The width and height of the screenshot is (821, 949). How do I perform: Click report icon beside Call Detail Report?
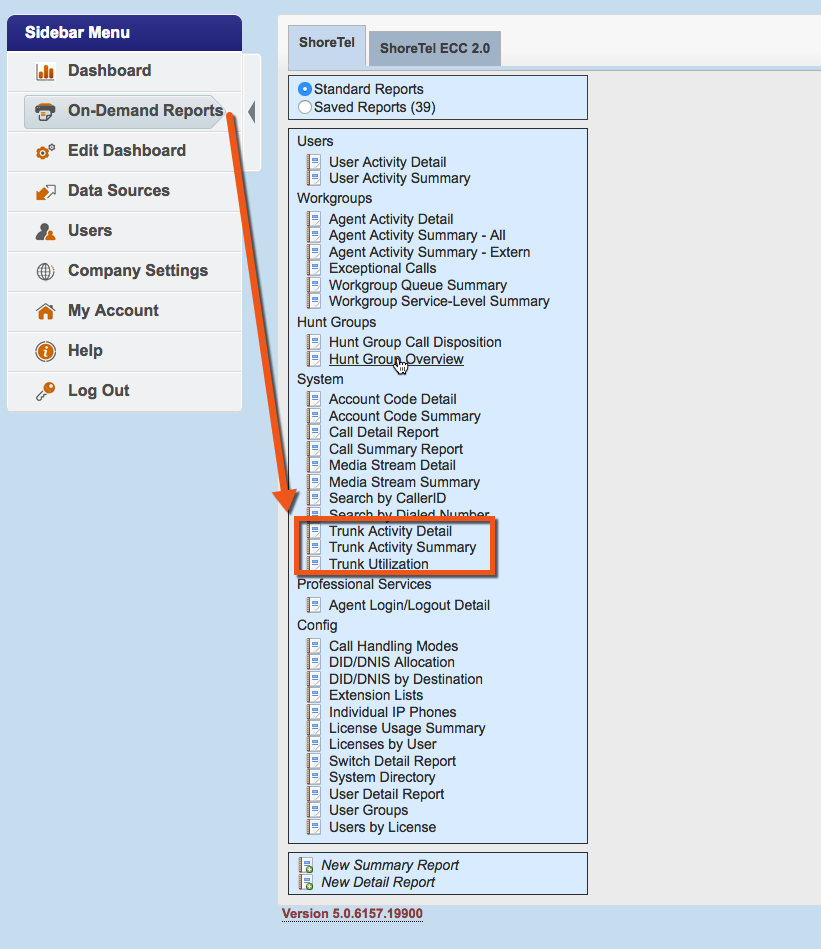coord(314,433)
